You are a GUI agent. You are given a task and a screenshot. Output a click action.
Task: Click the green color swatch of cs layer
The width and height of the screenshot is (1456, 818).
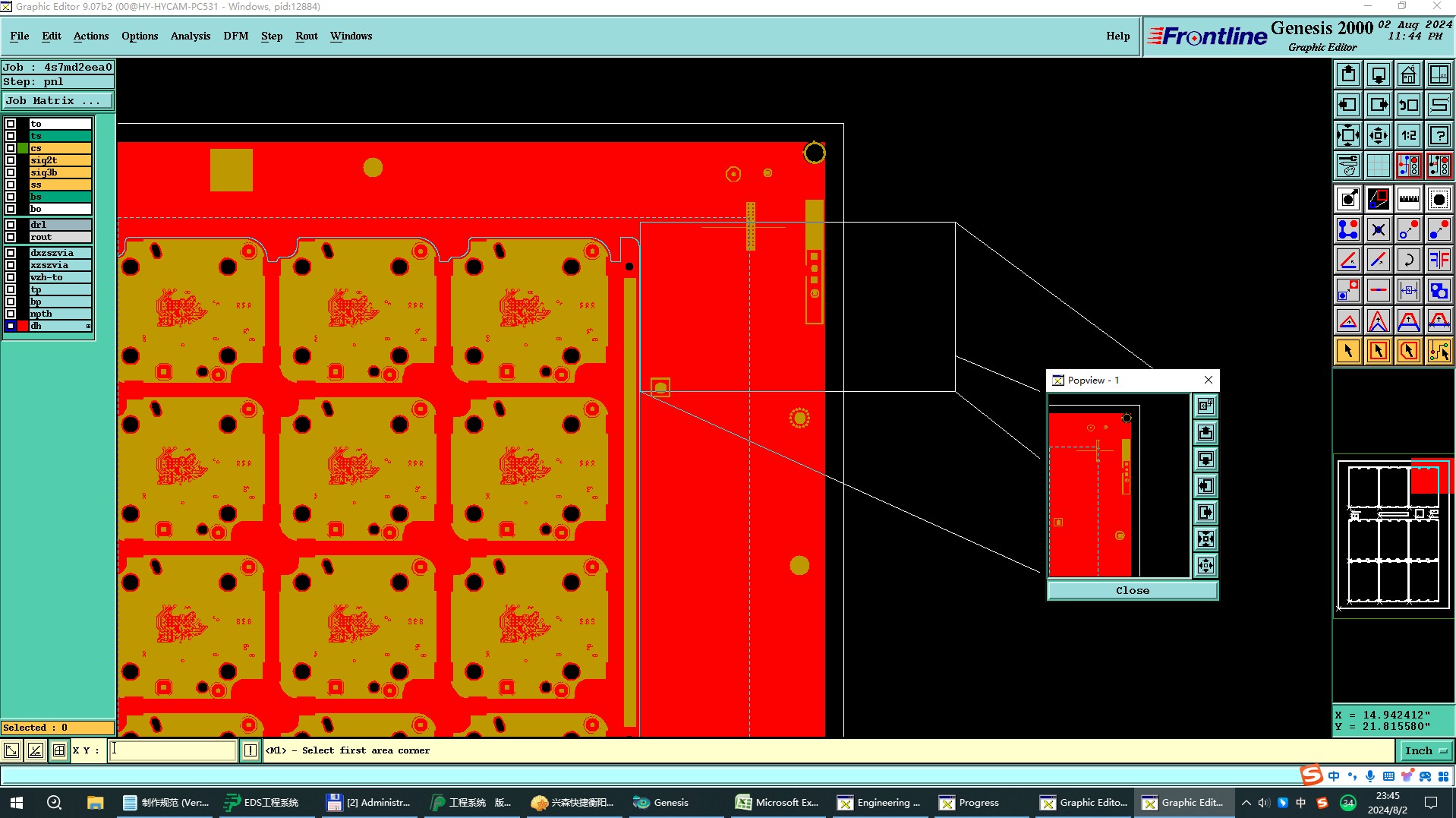coord(23,148)
